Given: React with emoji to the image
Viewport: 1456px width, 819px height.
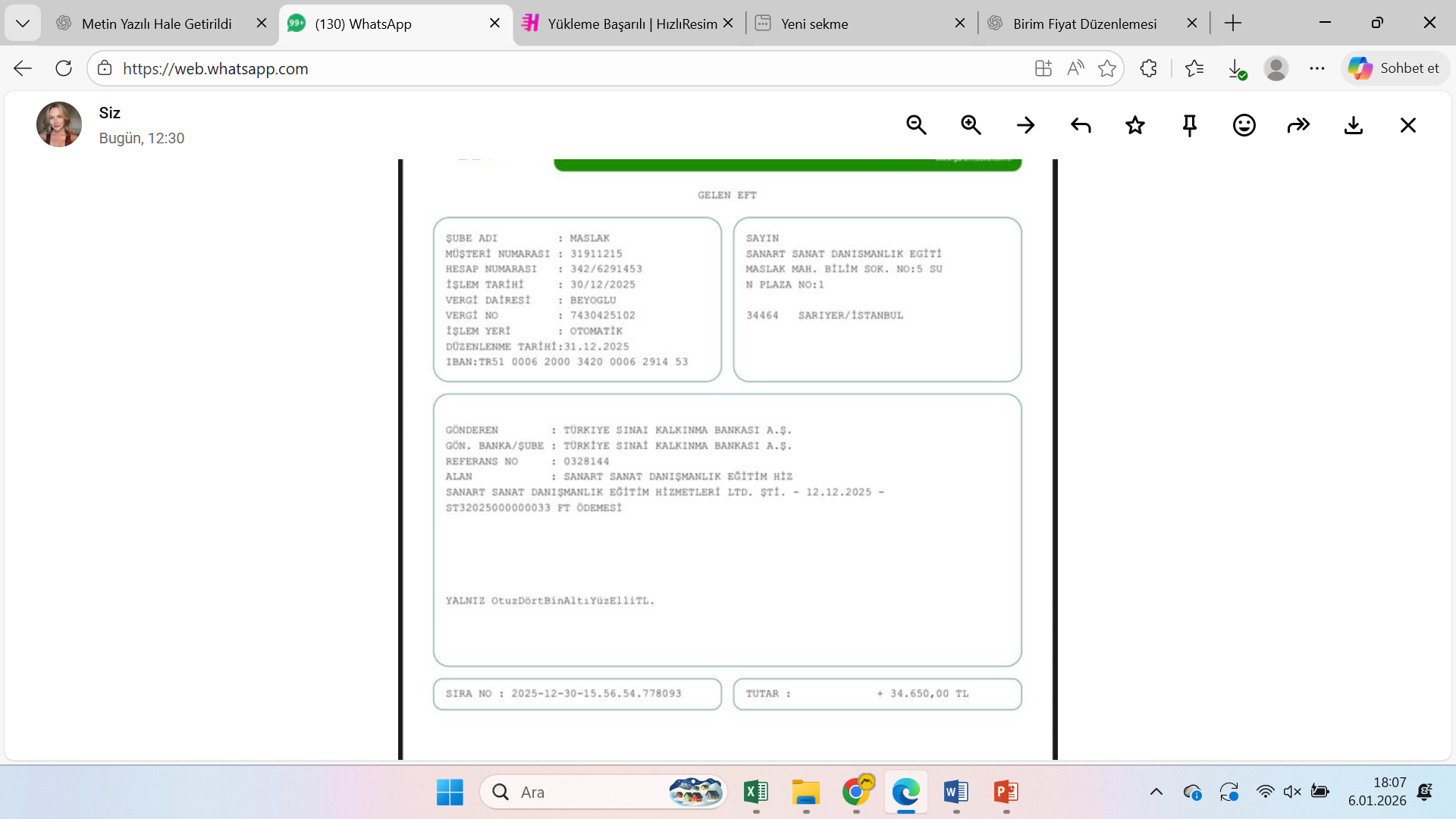Looking at the screenshot, I should (1244, 125).
